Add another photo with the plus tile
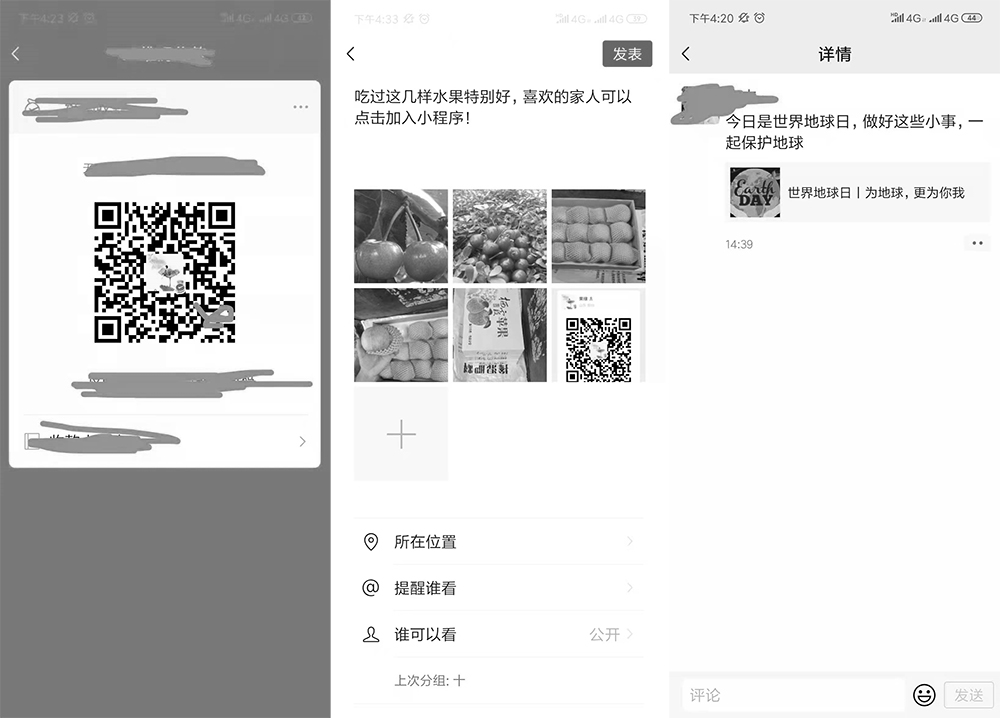1000x718 pixels. (401, 434)
